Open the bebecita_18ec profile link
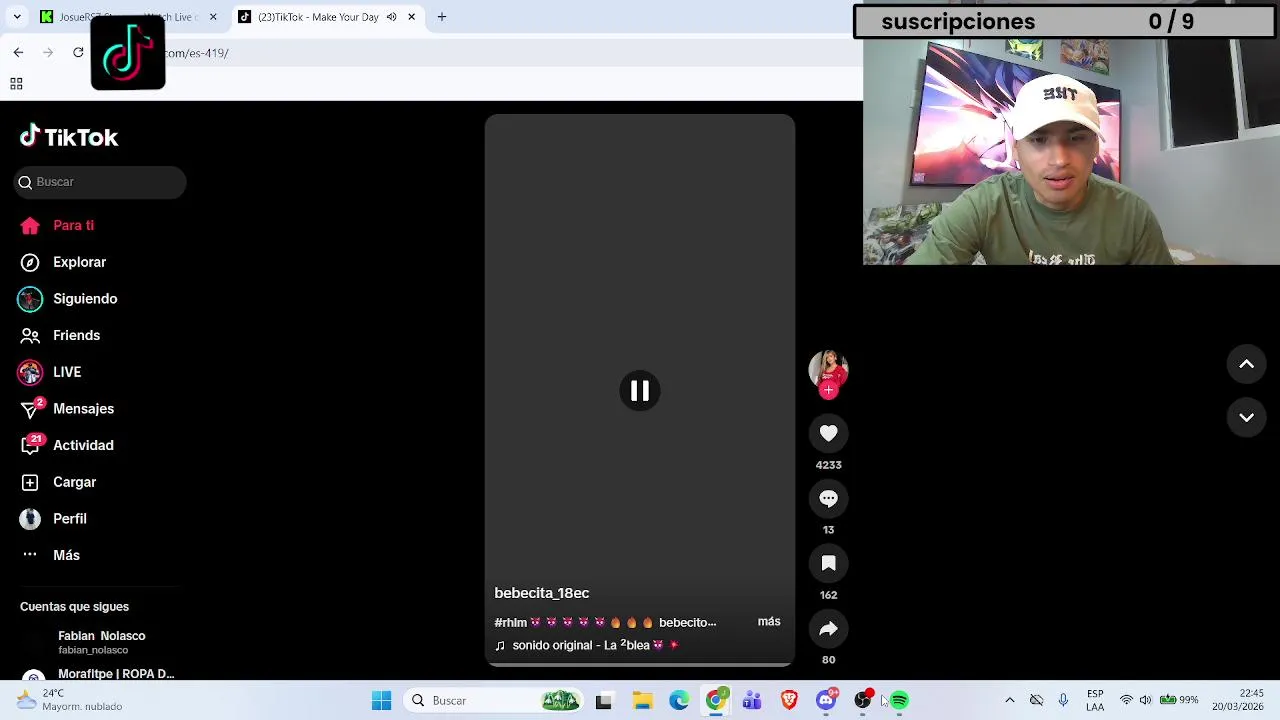This screenshot has height=720, width=1280. pos(541,593)
